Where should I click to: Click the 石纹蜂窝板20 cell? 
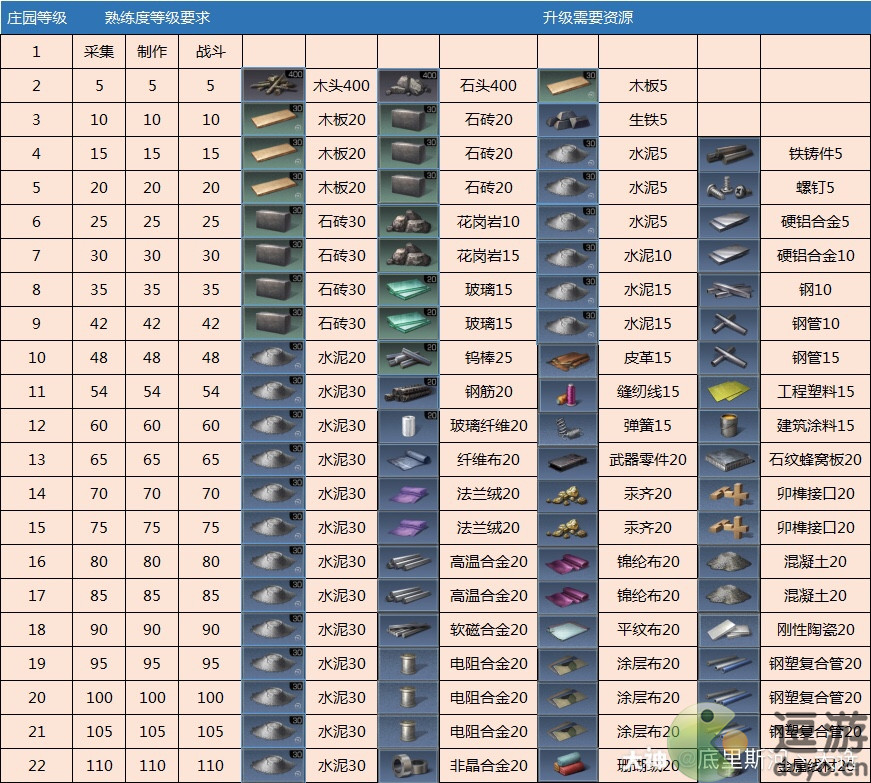pyautogui.click(x=815, y=459)
